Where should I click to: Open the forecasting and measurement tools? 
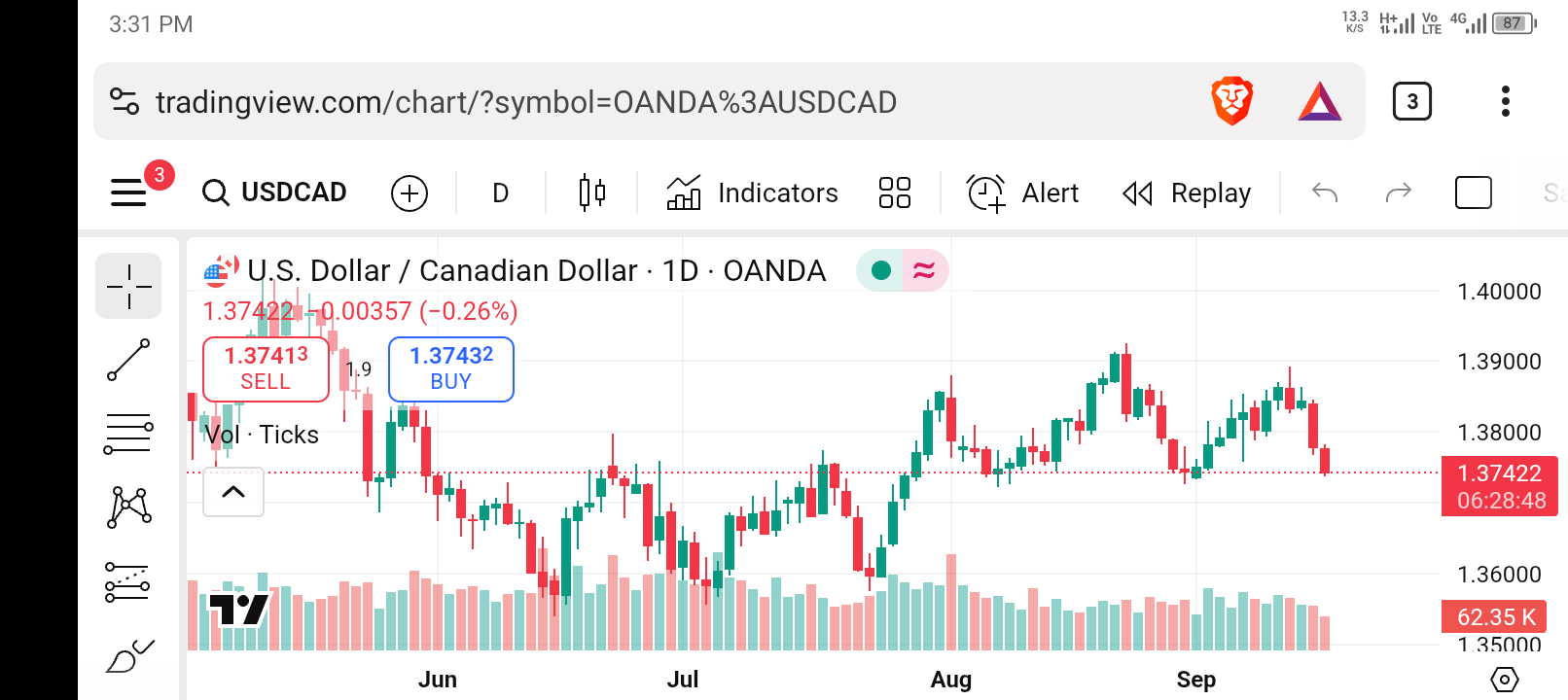point(128,582)
